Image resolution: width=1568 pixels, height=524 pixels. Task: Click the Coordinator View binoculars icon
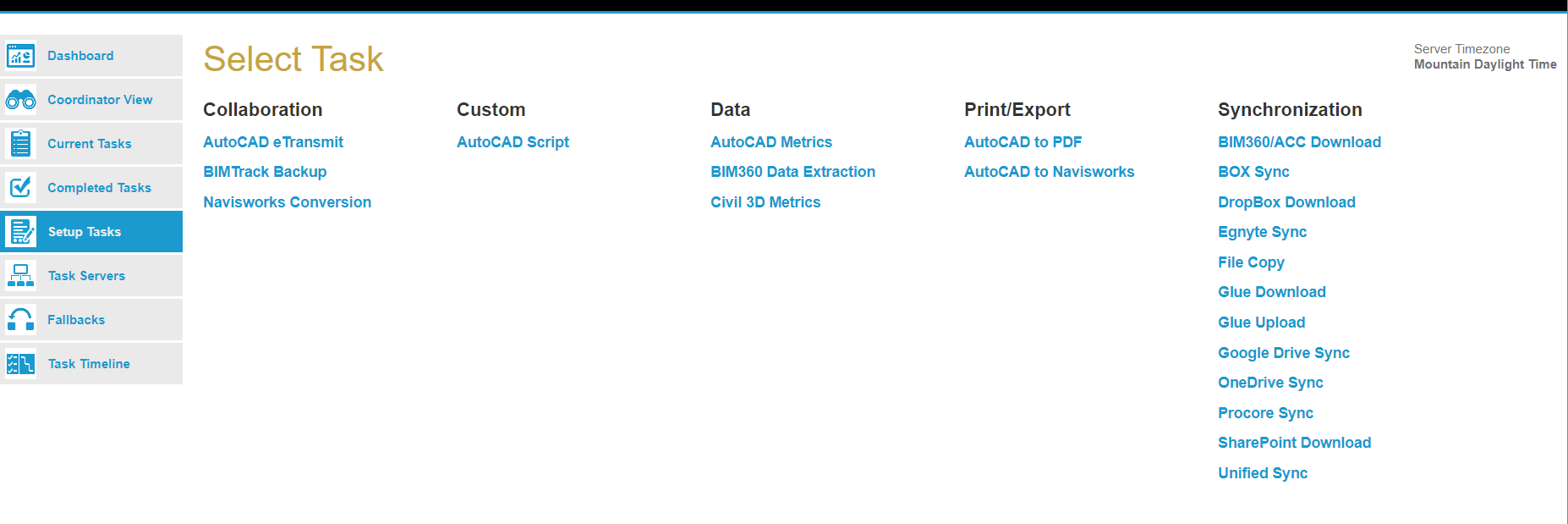pyautogui.click(x=20, y=100)
